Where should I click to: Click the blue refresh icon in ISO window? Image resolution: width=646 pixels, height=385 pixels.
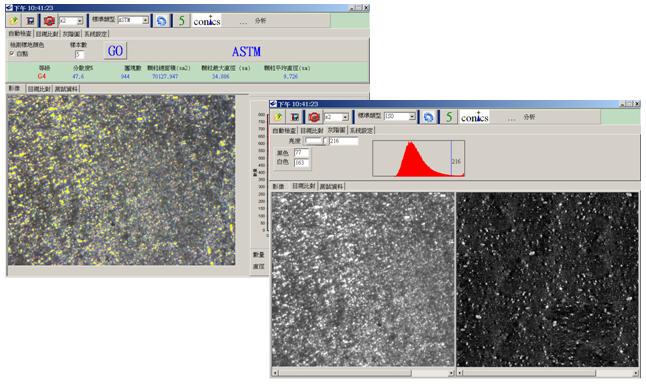tap(428, 117)
